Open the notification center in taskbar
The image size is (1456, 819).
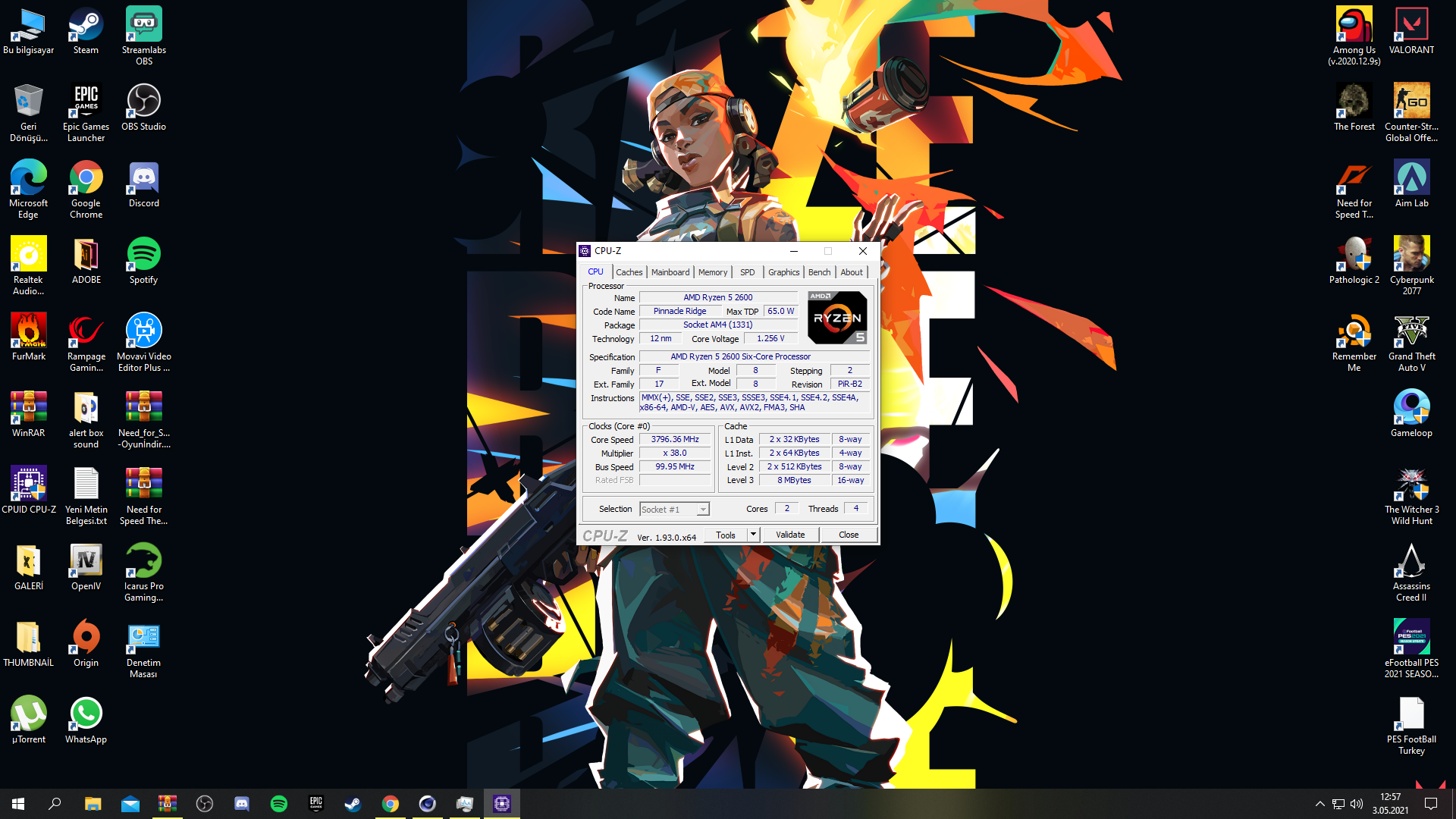click(1431, 804)
